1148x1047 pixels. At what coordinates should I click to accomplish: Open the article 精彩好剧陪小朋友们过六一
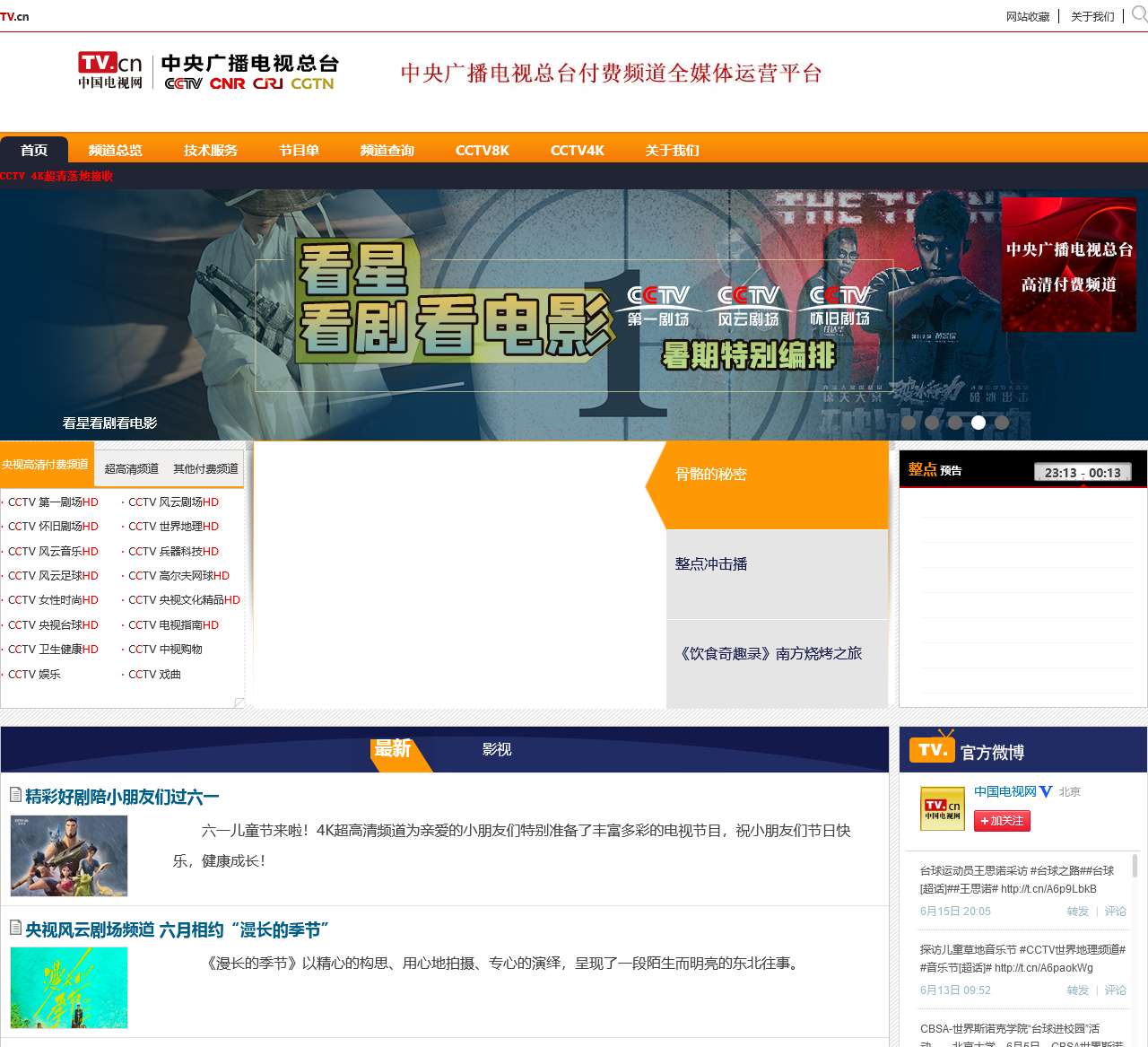point(122,797)
